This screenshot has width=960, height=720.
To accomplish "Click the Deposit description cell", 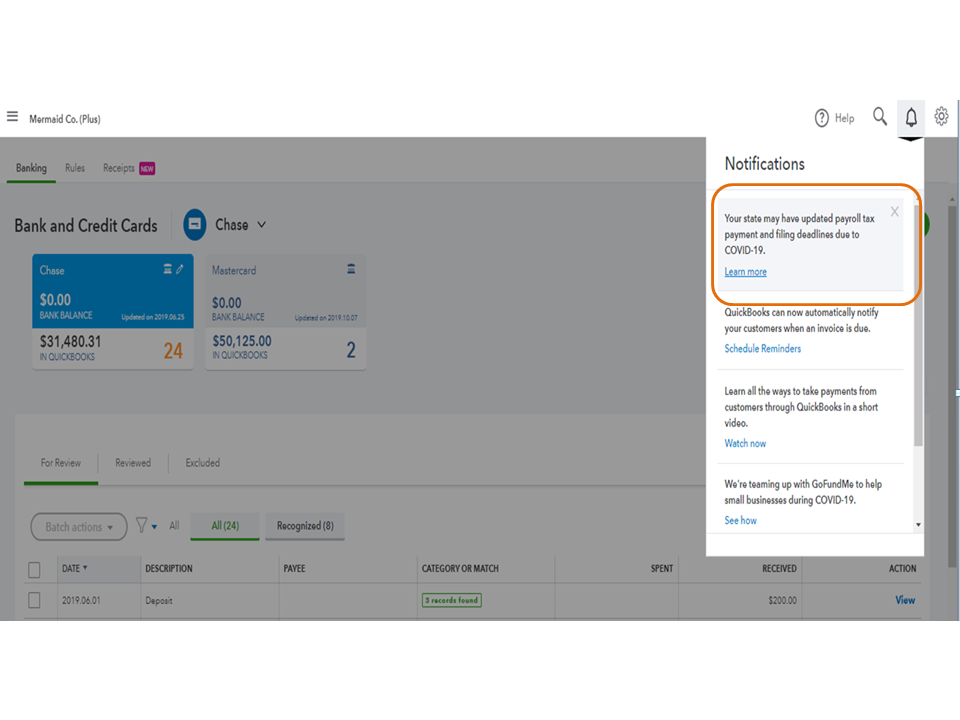I will click(x=159, y=601).
